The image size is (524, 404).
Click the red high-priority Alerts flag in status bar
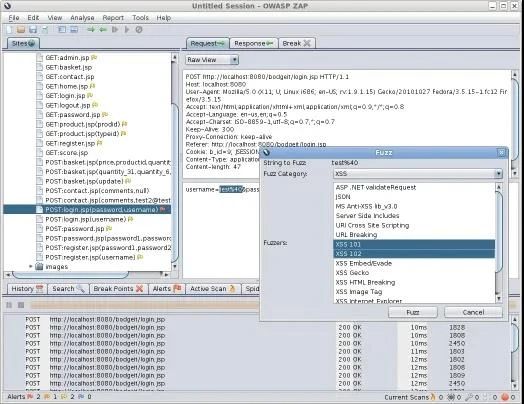tap(30, 397)
